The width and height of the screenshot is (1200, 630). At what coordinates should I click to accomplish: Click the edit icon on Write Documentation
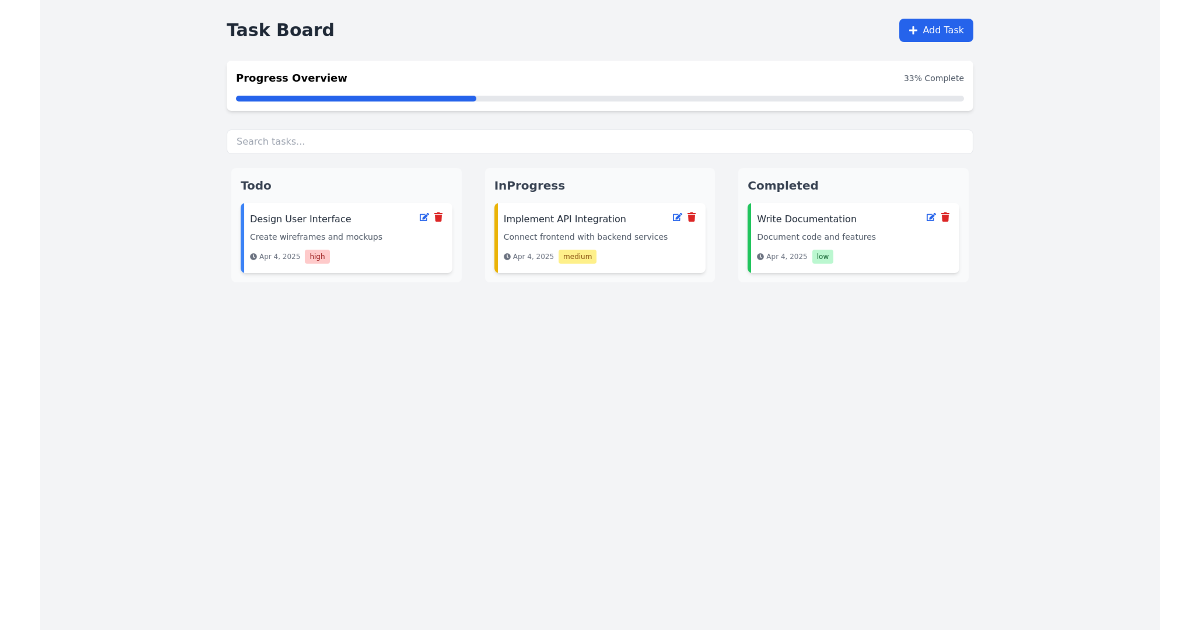tap(930, 217)
